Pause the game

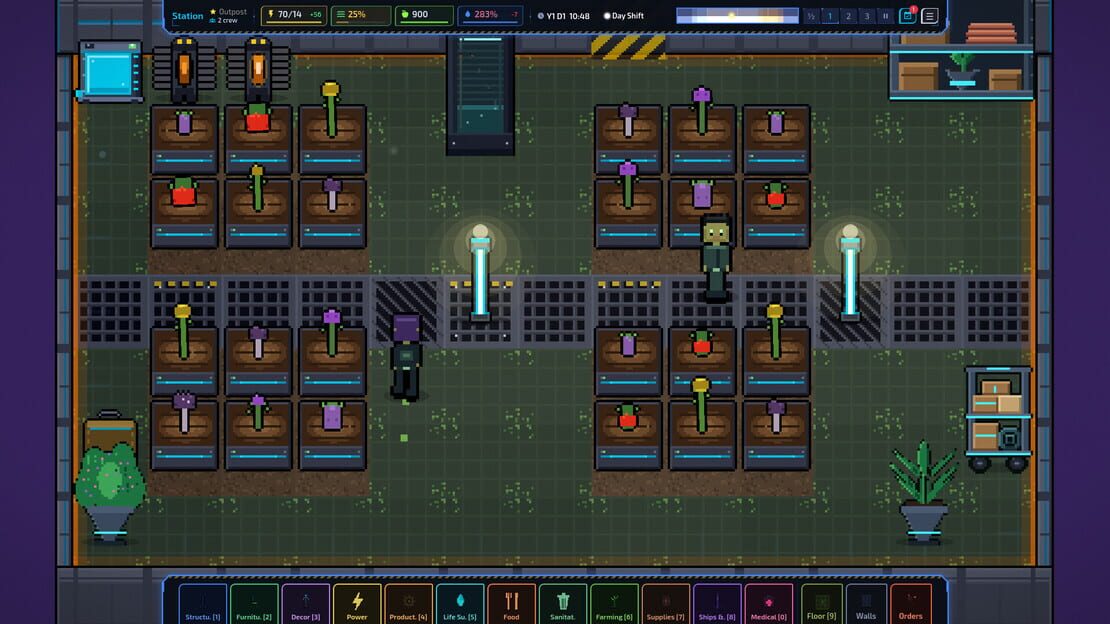(x=885, y=16)
